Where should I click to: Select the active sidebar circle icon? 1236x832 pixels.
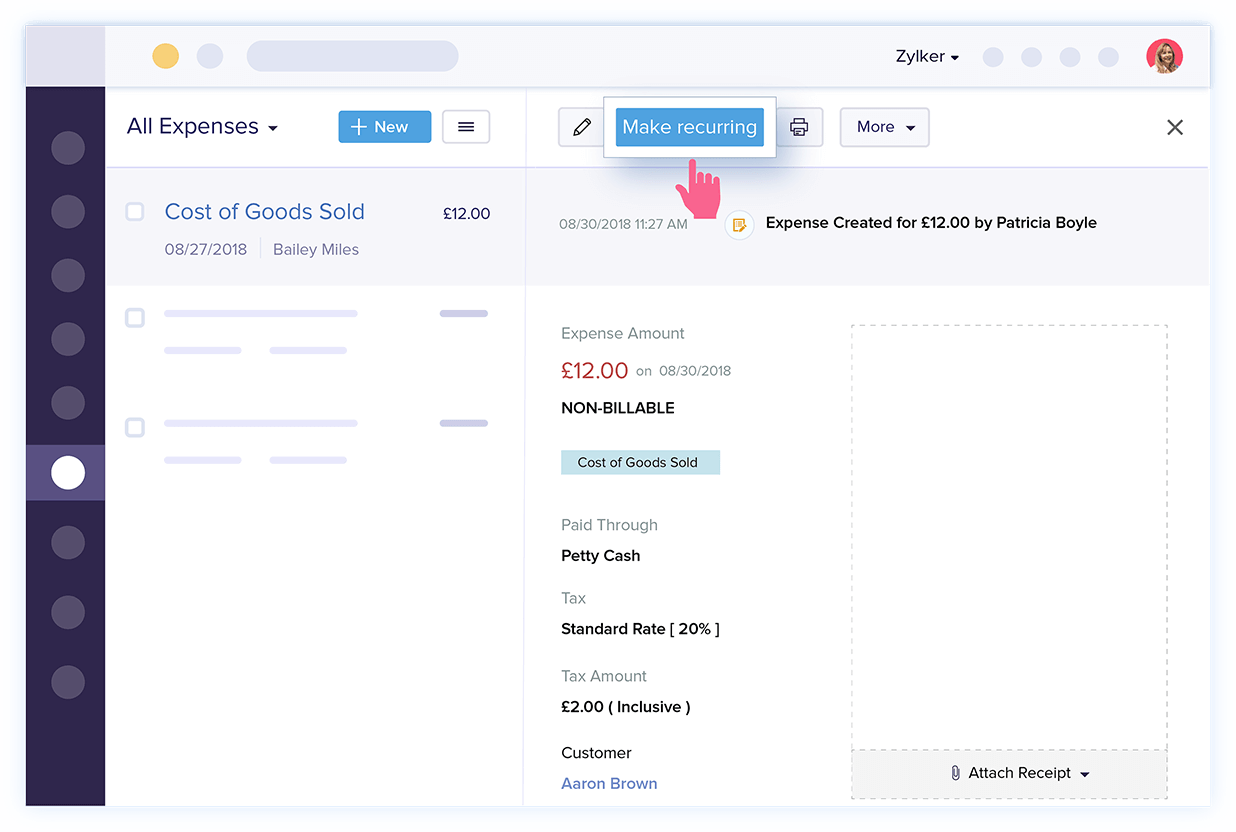tap(66, 472)
